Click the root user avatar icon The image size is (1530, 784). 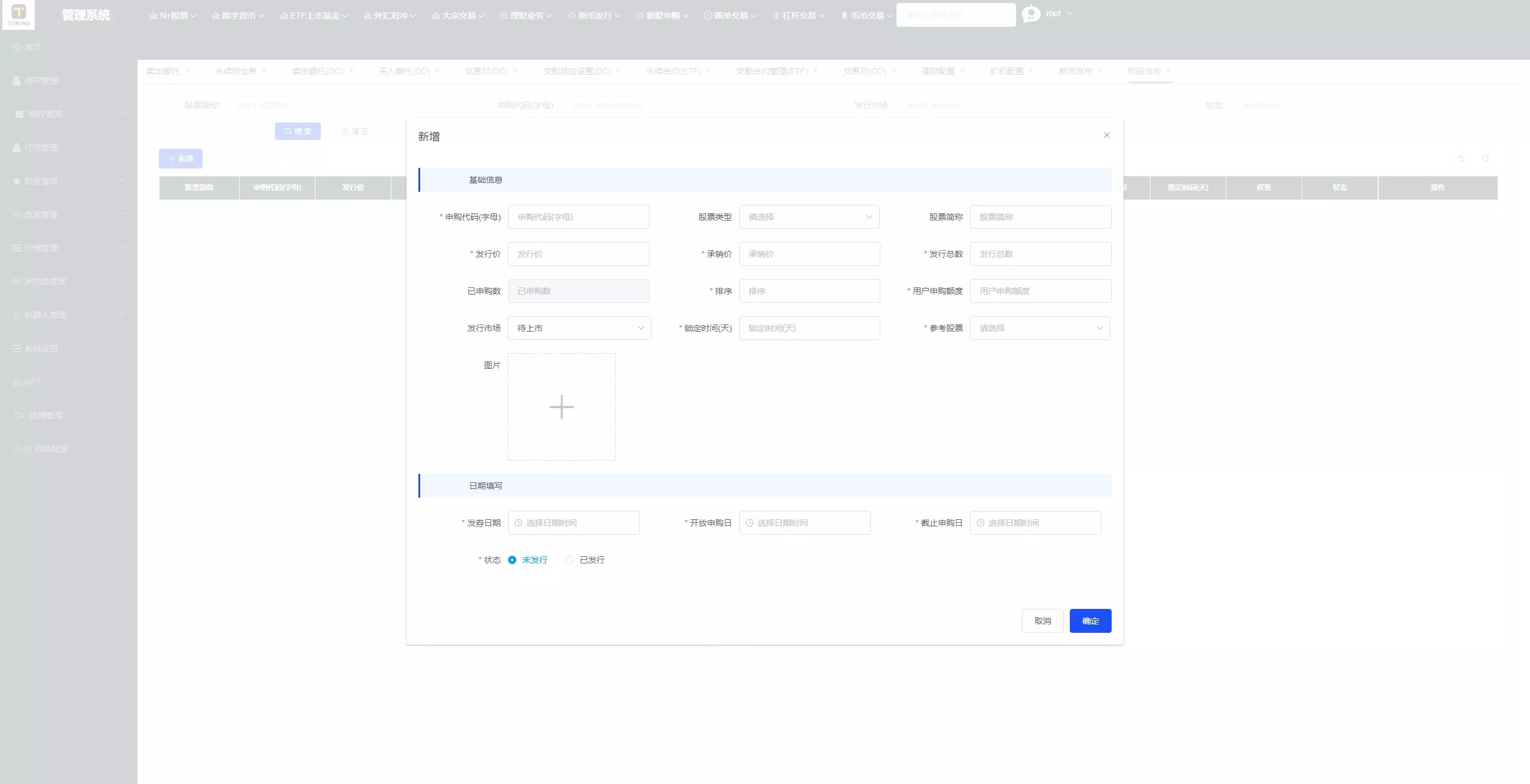pos(1031,14)
